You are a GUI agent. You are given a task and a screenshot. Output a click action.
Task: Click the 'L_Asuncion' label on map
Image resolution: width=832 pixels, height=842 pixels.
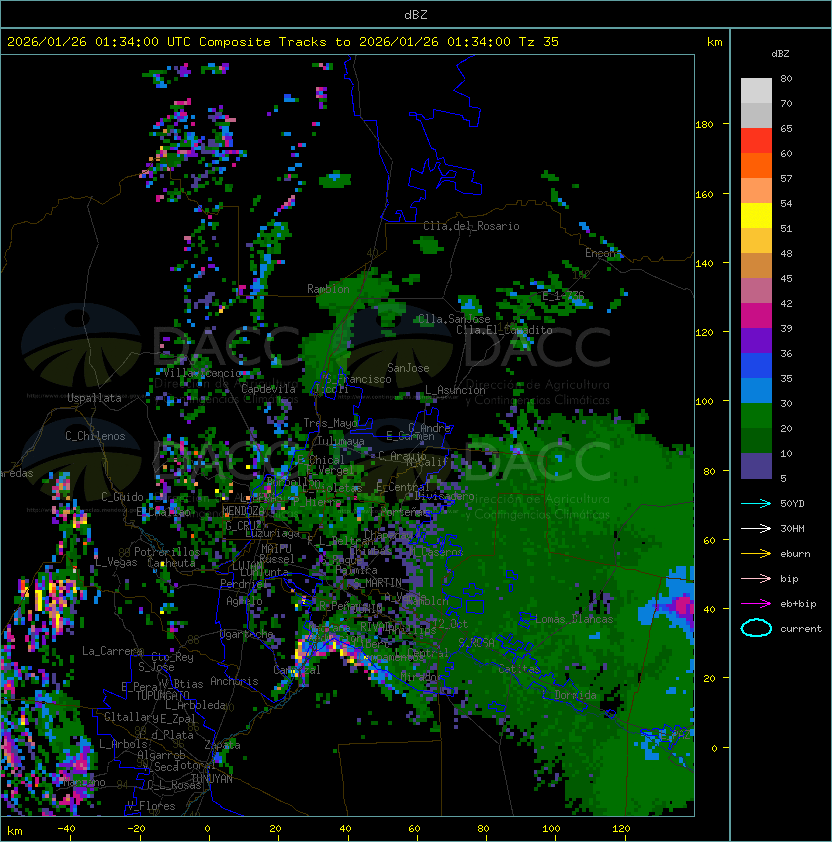(x=455, y=390)
